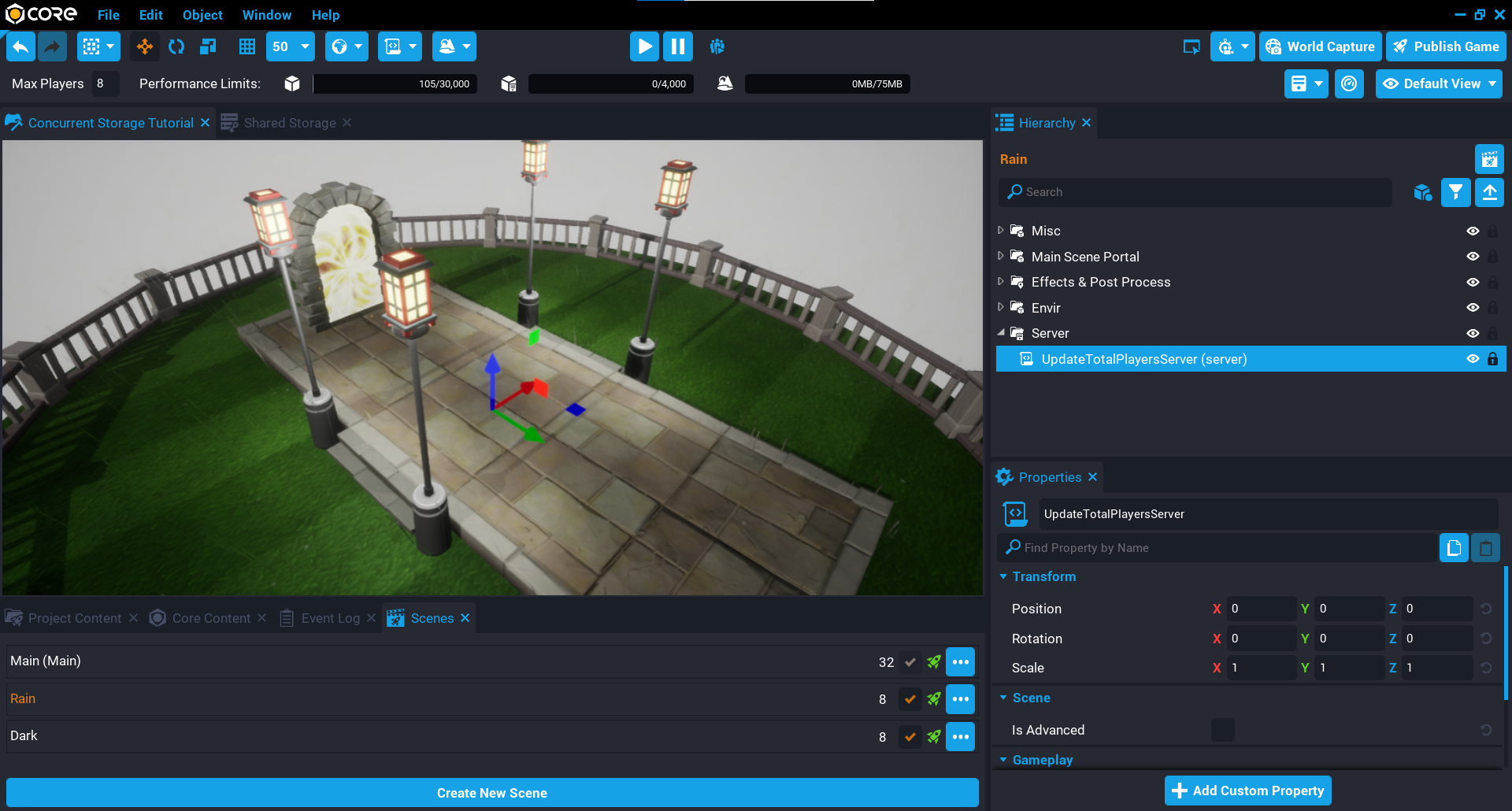Hide the Envir folder with eye icon

pyautogui.click(x=1472, y=308)
